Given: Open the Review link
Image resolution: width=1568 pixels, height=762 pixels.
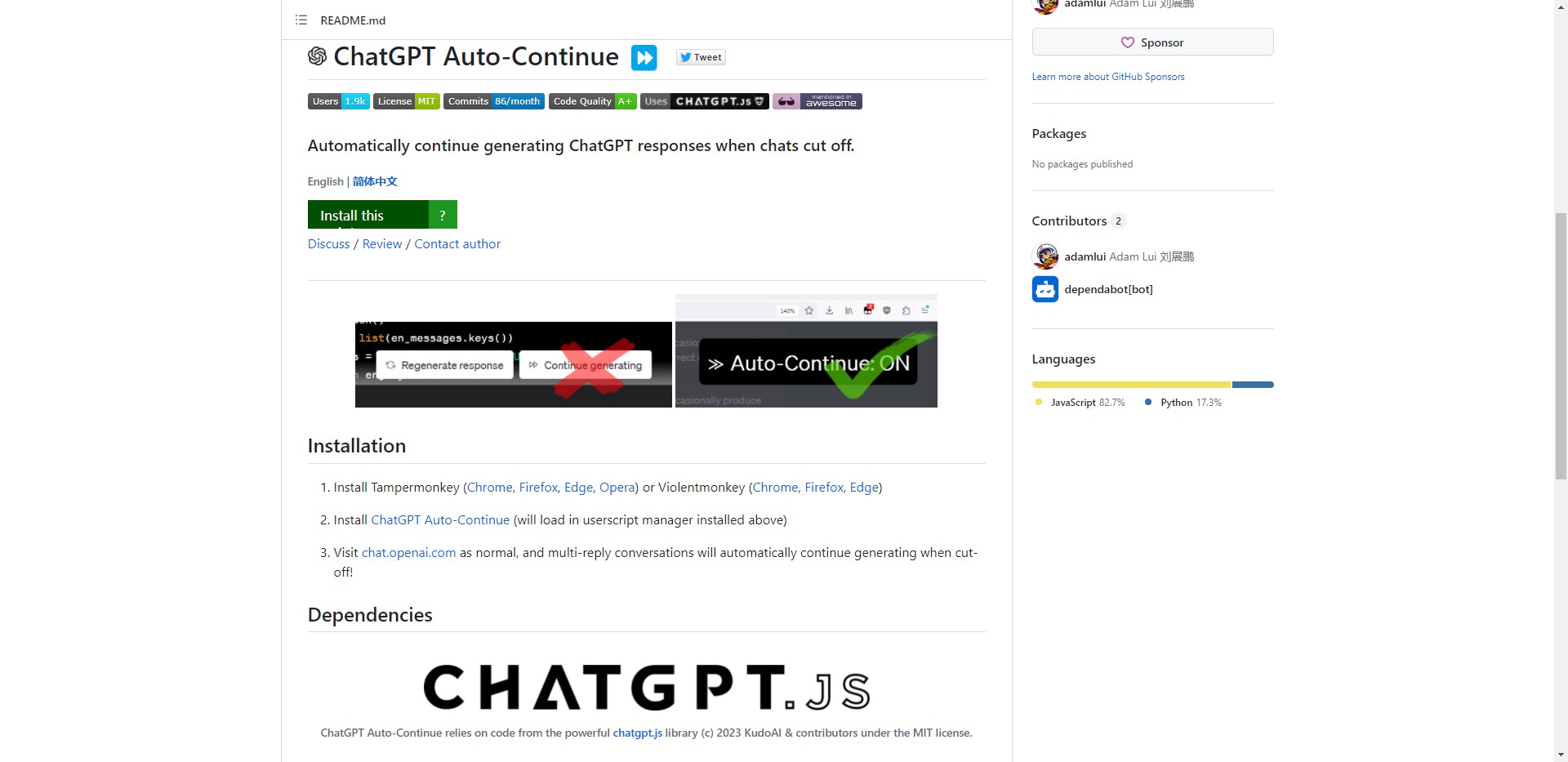Looking at the screenshot, I should pos(382,243).
